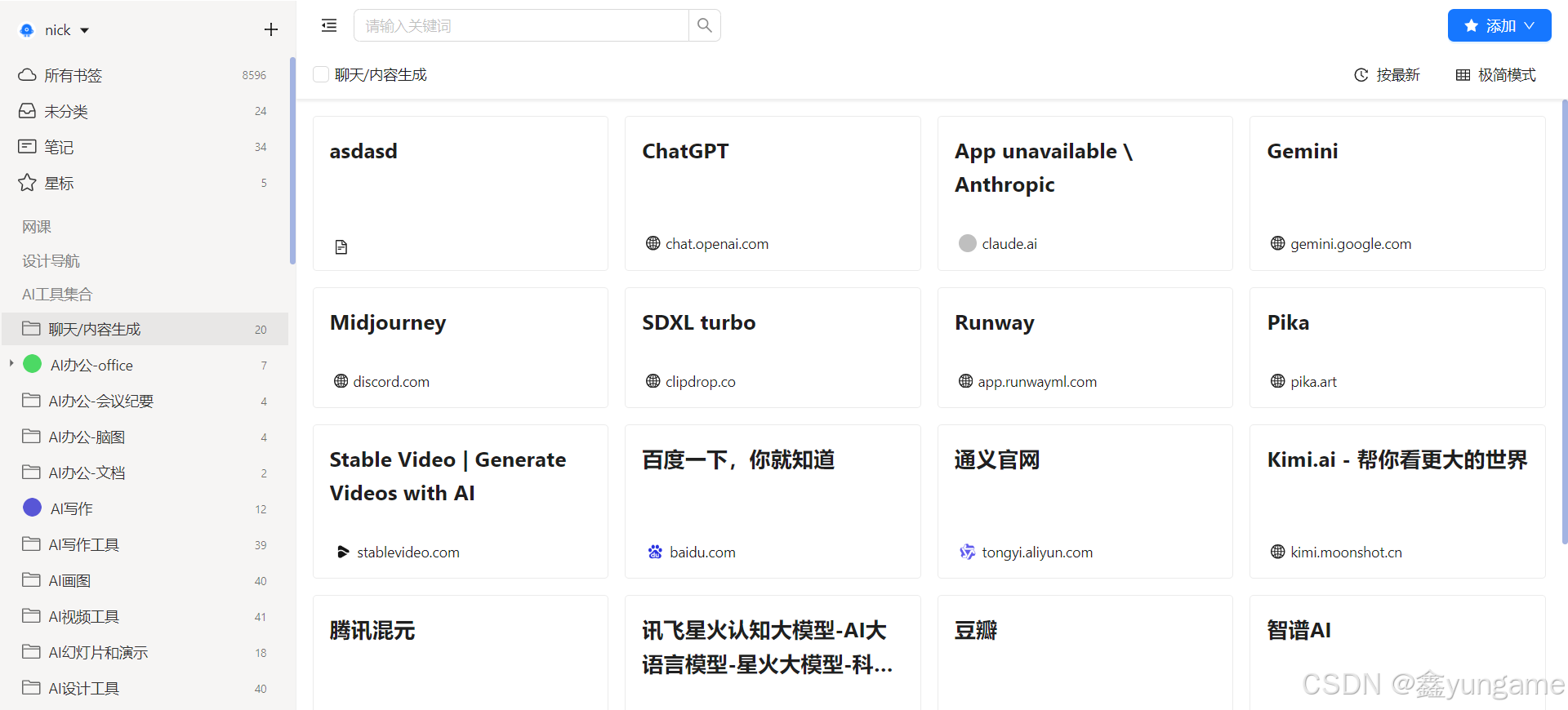Open 笔记 notes section

(144, 147)
